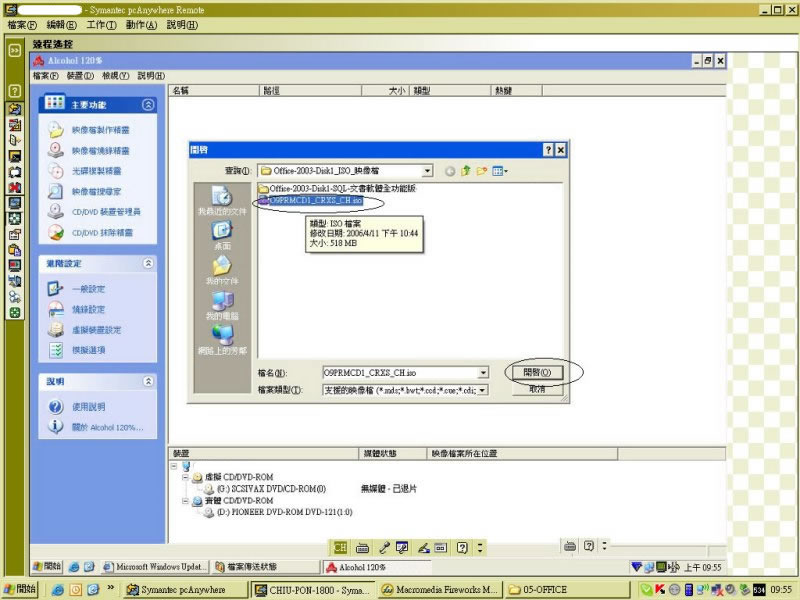The image size is (800, 600).
Task: Click the 檔名 filename input field
Action: pyautogui.click(x=400, y=373)
